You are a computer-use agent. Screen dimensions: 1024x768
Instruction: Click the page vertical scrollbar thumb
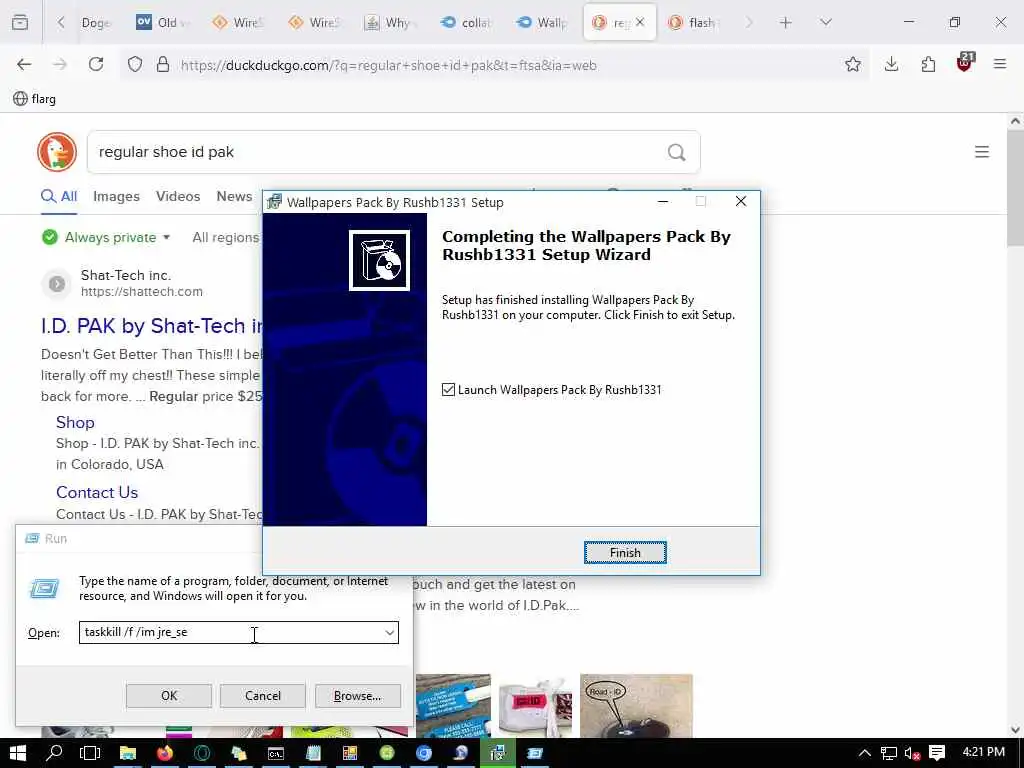(x=1015, y=189)
